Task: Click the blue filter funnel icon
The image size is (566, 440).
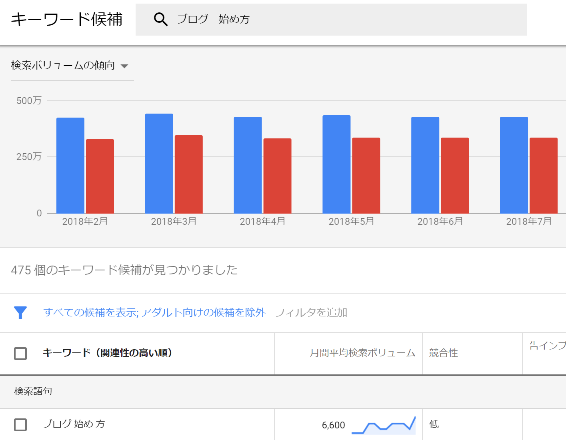Action: click(20, 313)
